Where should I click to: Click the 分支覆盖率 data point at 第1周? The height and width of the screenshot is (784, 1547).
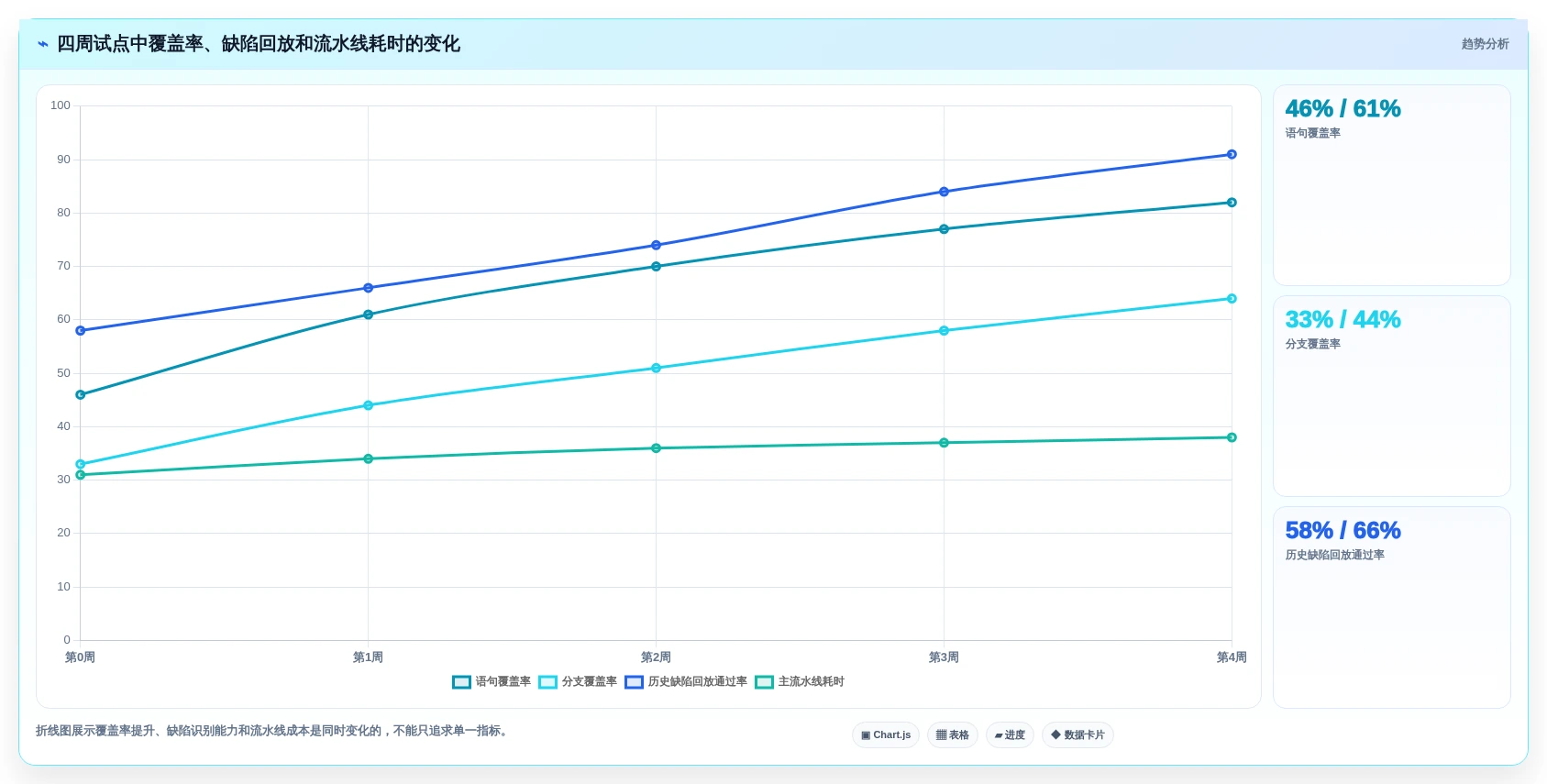click(369, 405)
